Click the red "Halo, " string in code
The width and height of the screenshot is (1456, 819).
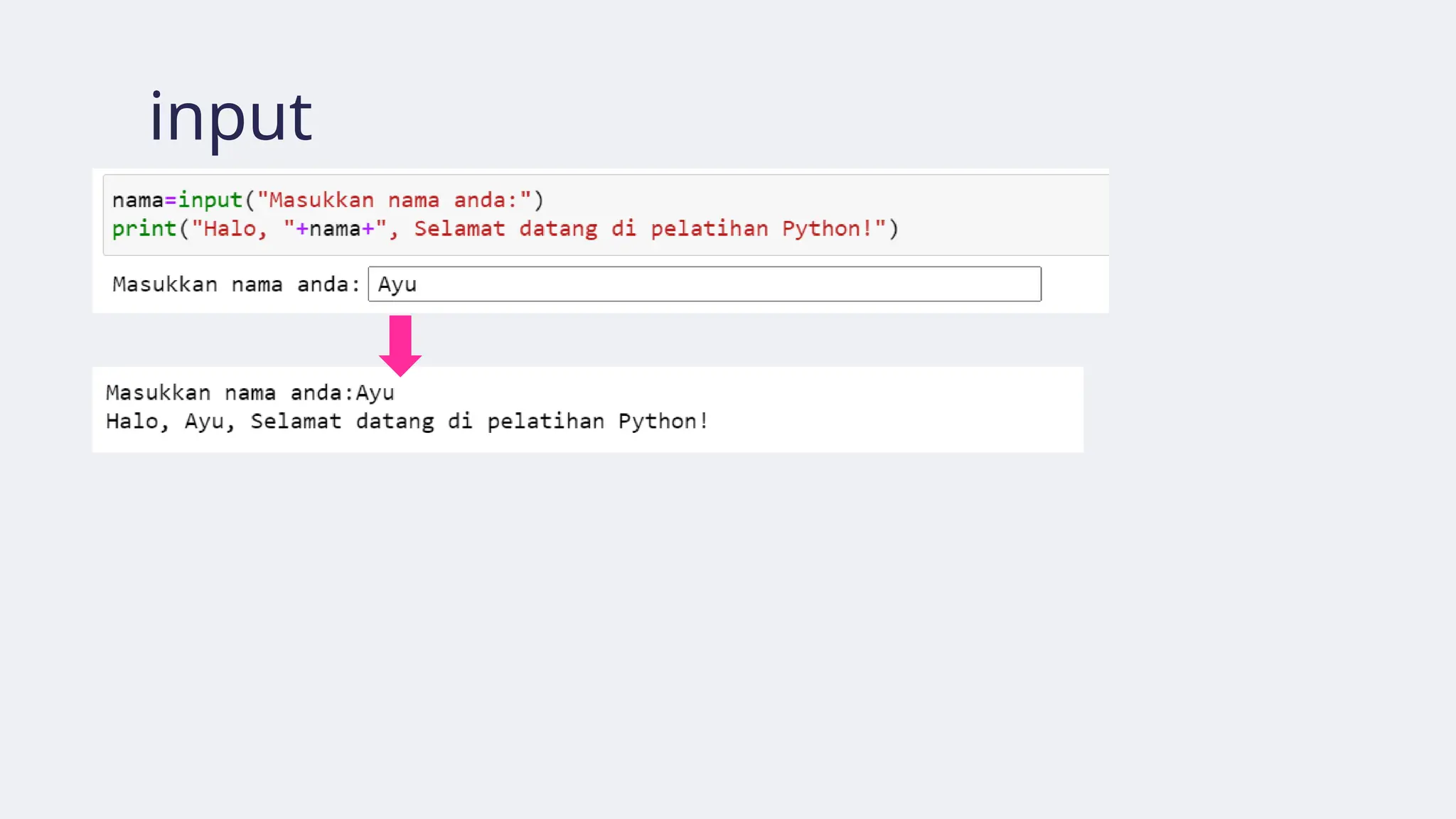[236, 229]
